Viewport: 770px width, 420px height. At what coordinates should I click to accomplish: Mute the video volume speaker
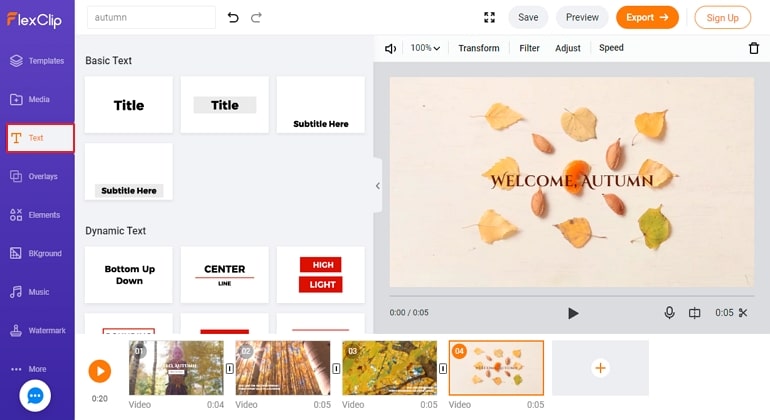point(390,48)
